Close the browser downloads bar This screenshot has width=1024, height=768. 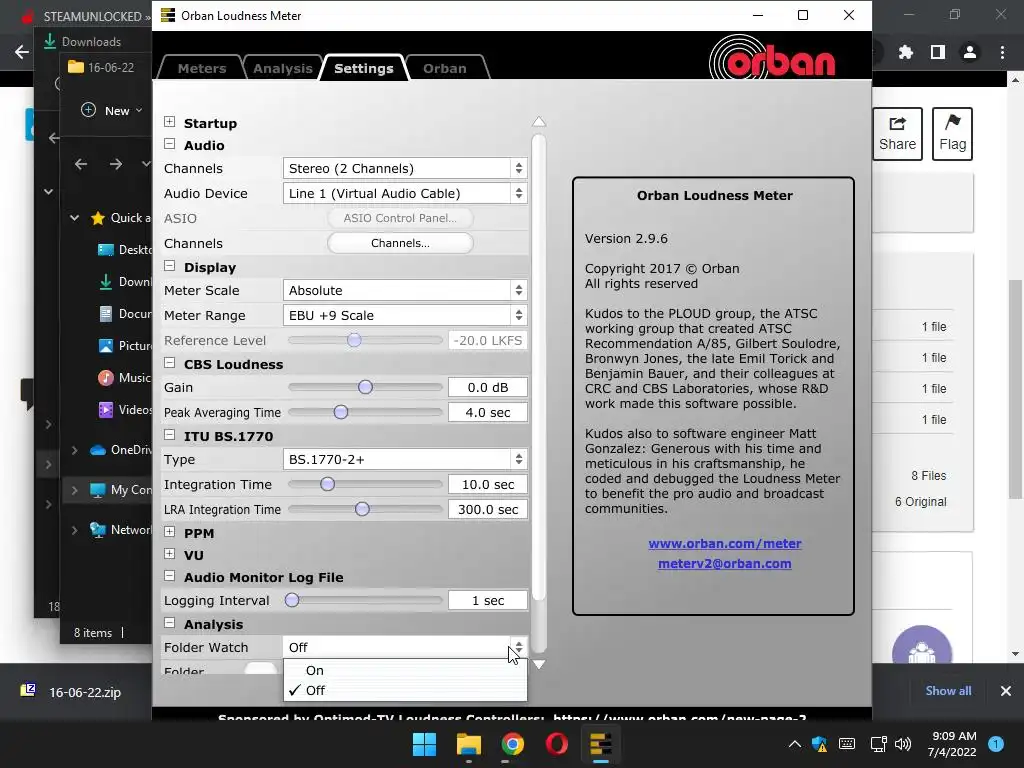(x=1006, y=691)
